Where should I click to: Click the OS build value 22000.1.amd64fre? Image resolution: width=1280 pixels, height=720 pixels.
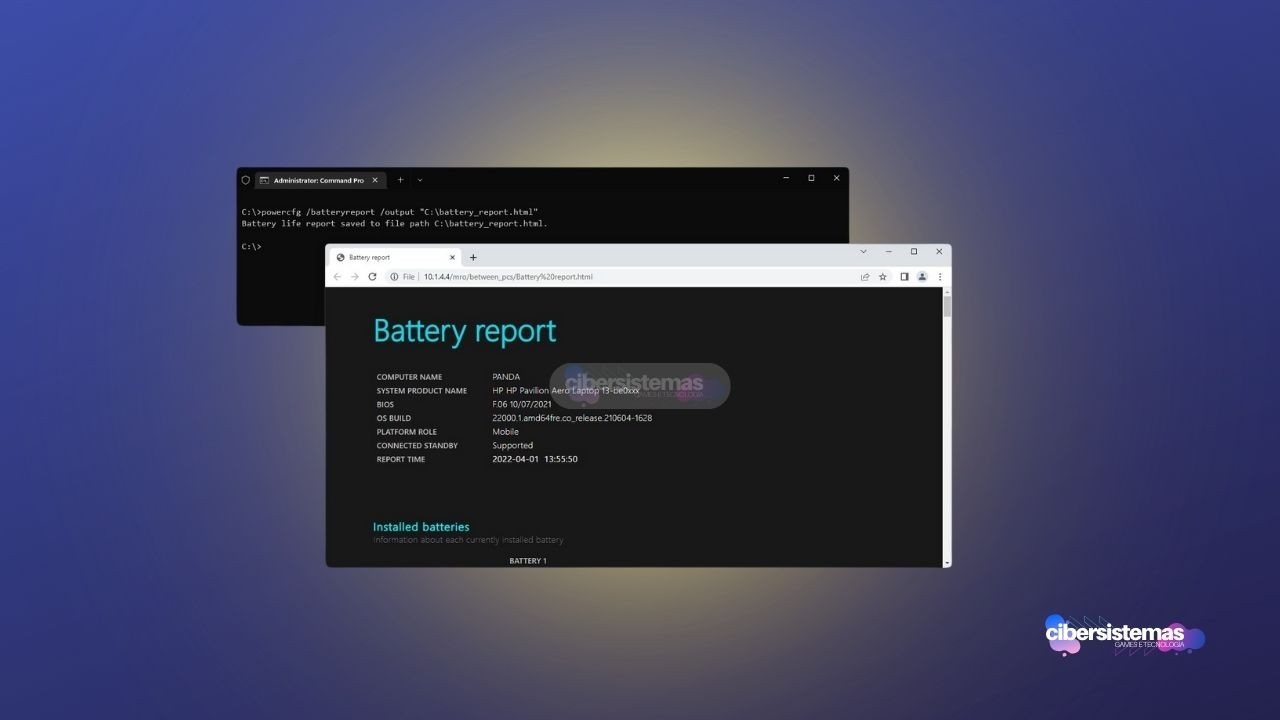[x=572, y=418]
